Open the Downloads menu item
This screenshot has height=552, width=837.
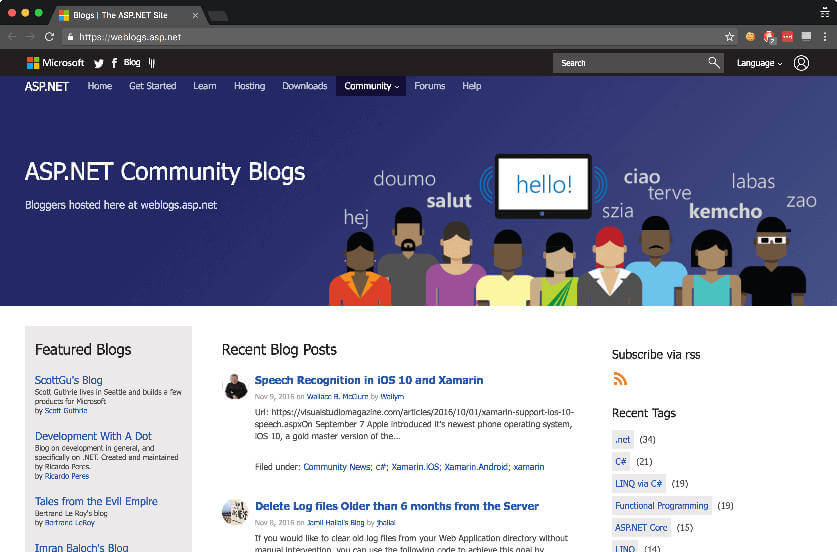[x=305, y=86]
